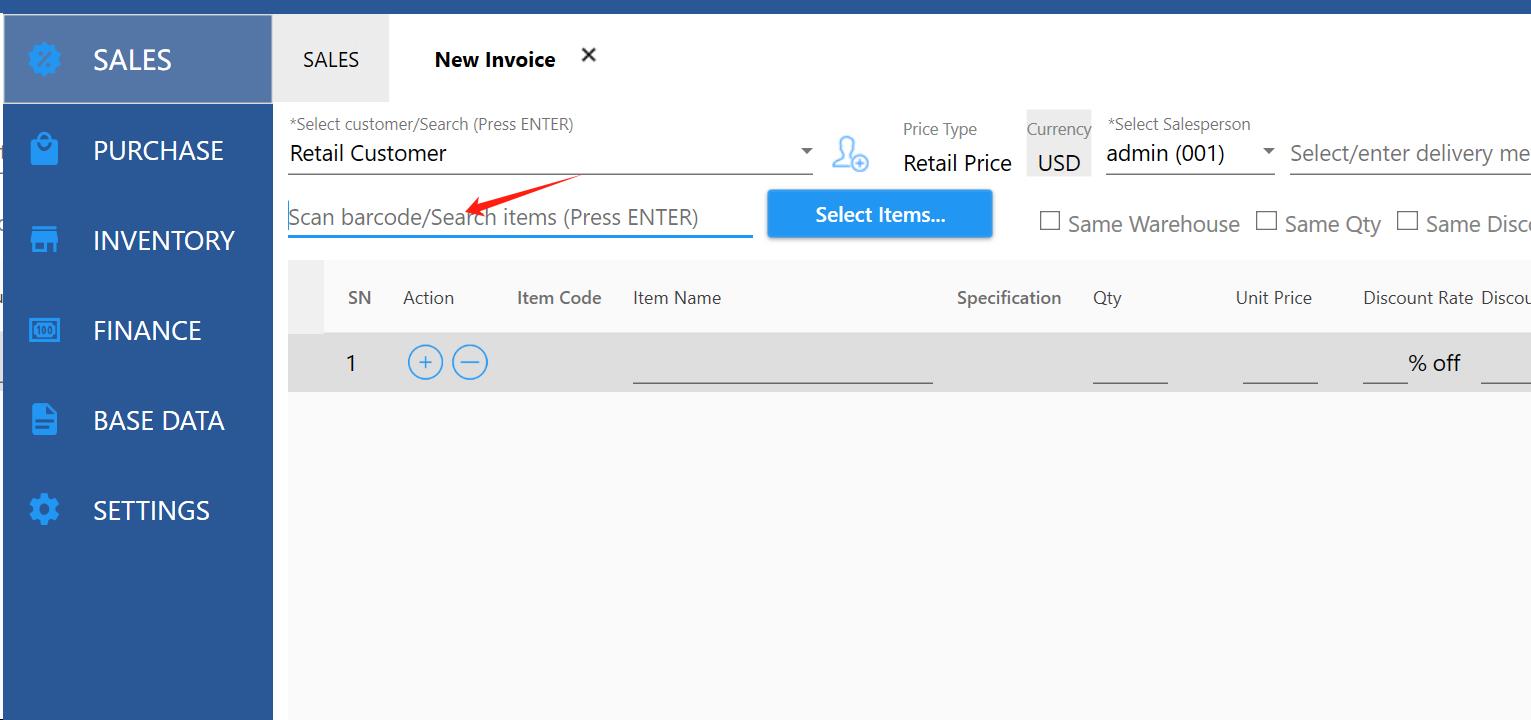Click the Item Name field in row one
1531x720 pixels.
pyautogui.click(x=782, y=365)
